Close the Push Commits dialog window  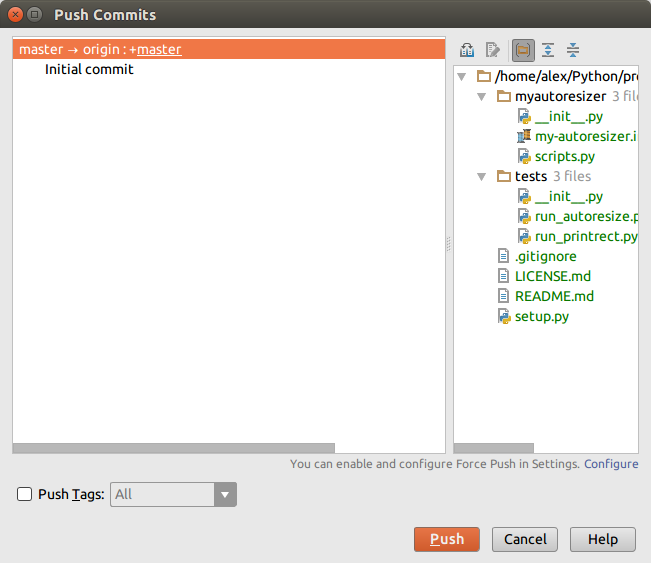(x=15, y=15)
